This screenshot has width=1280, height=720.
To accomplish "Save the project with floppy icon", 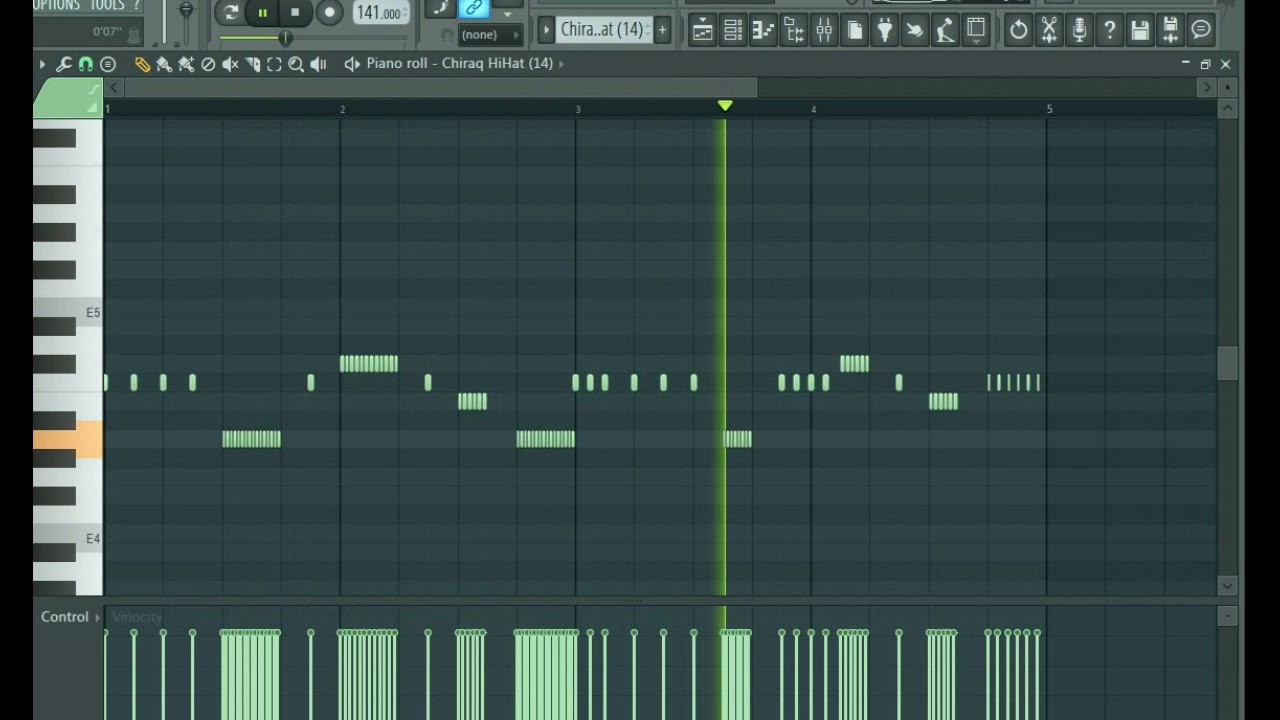I will [x=1140, y=30].
